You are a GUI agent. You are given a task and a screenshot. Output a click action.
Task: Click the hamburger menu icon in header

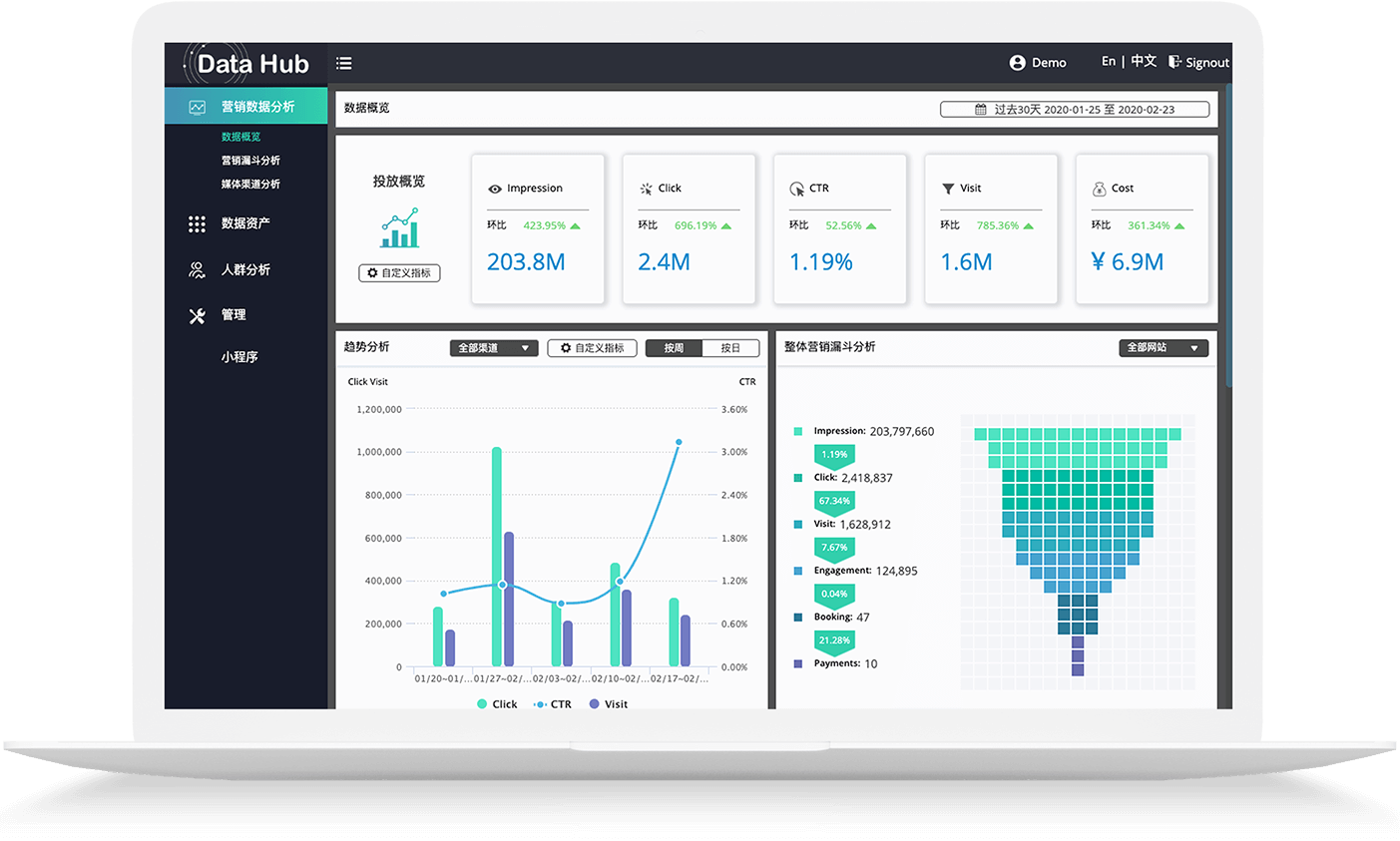344,63
